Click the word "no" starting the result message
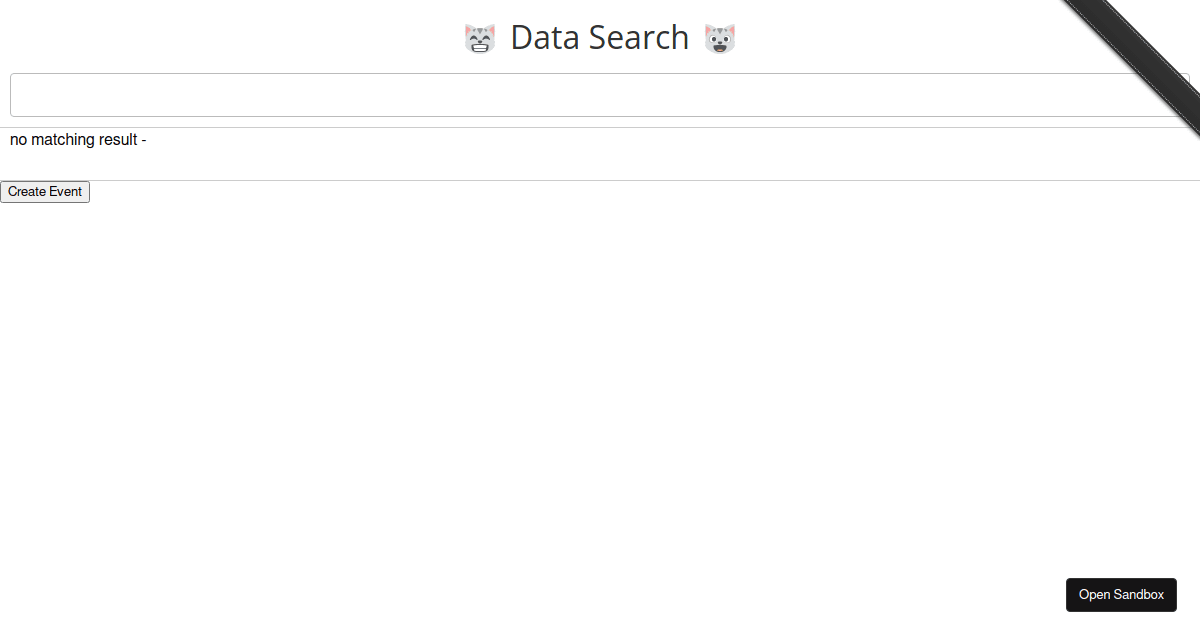This screenshot has width=1200, height=630. [x=18, y=140]
